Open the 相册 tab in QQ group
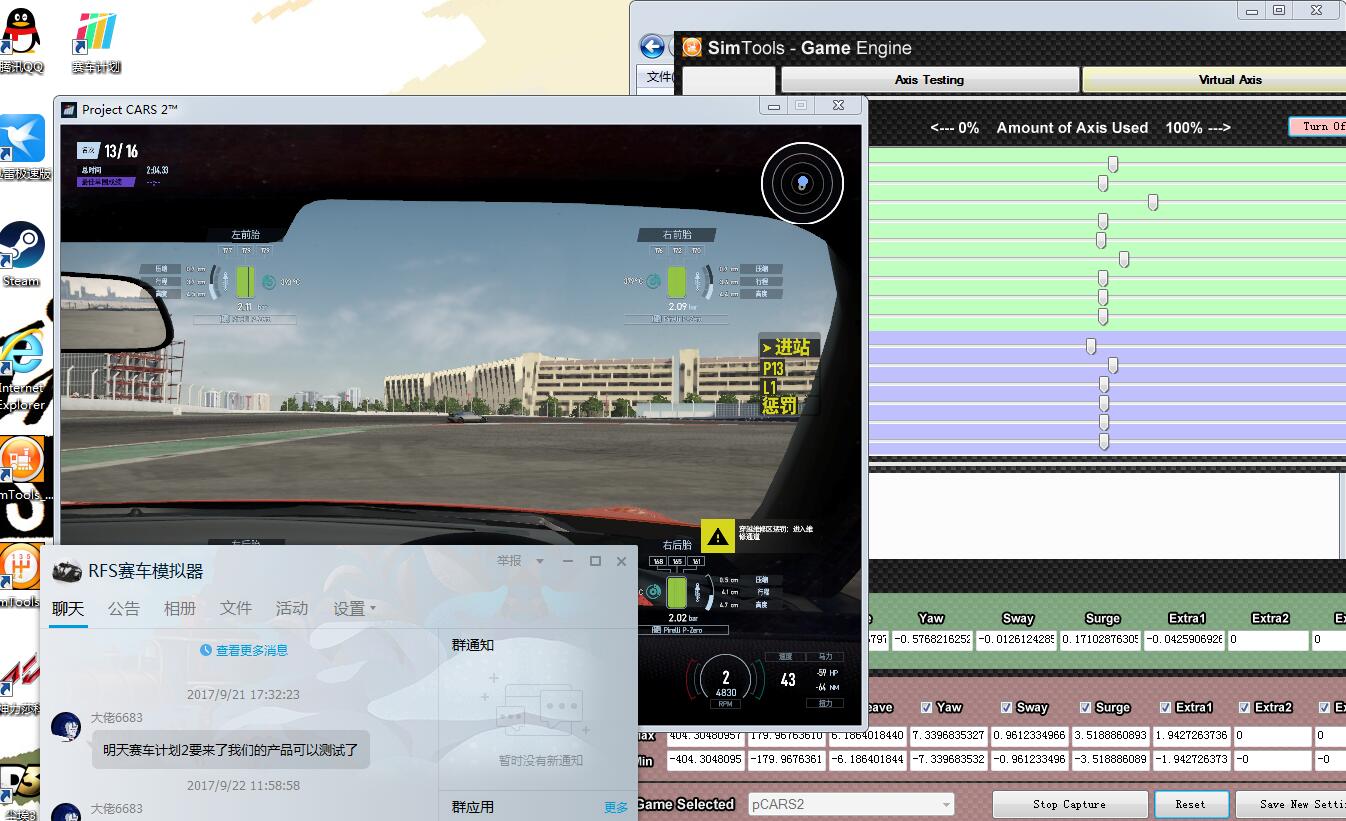The width and height of the screenshot is (1346, 821). tap(180, 608)
